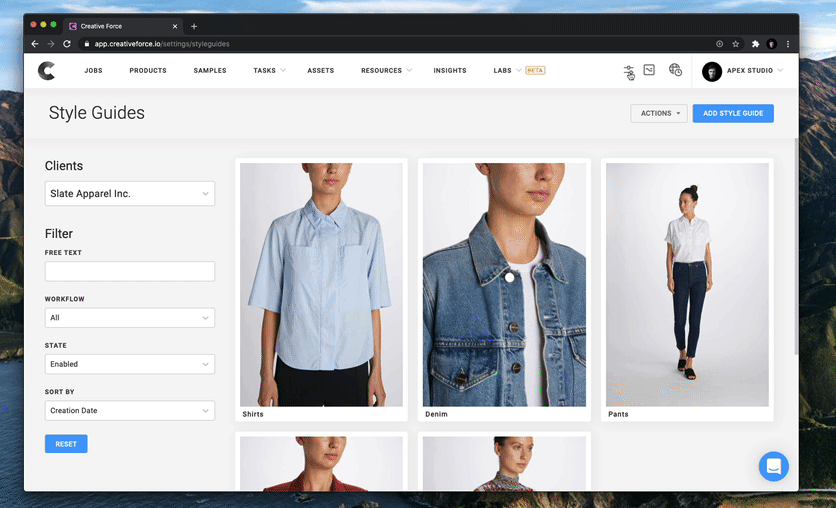Click the page vertical scrollbar

tap(795, 246)
